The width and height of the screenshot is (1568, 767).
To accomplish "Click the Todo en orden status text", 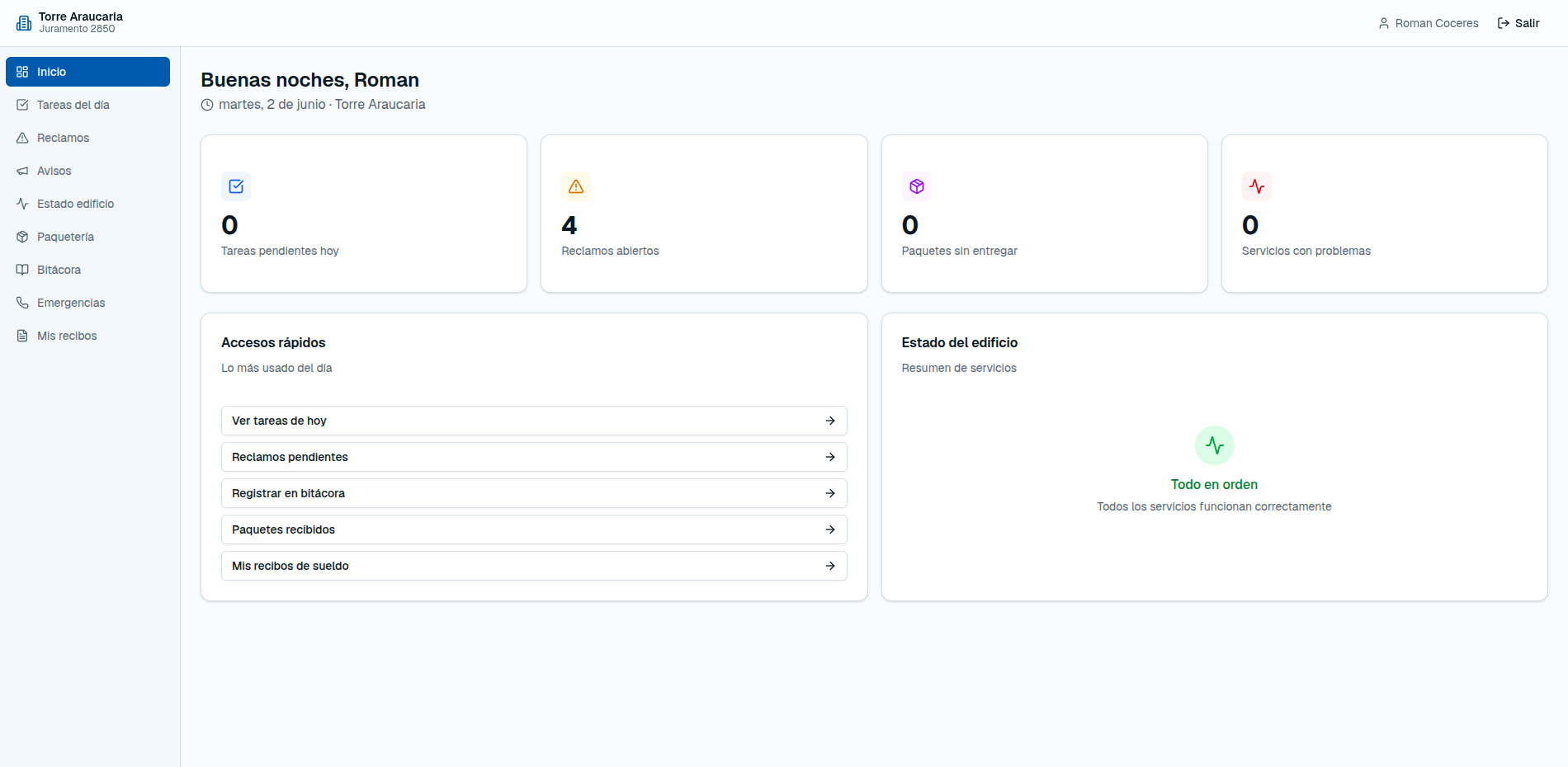I will coord(1214,484).
